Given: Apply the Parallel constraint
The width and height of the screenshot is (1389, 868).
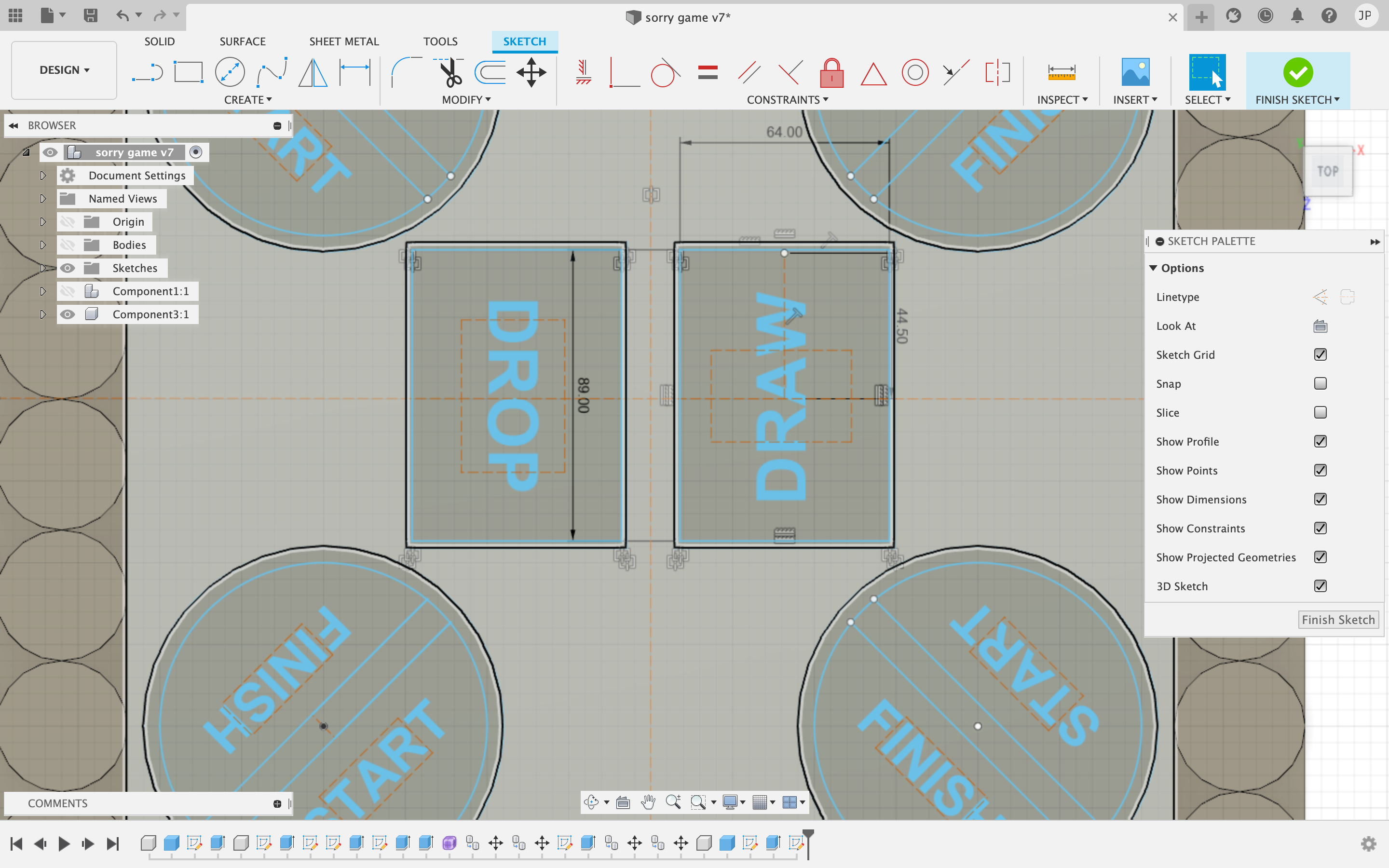Looking at the screenshot, I should click(749, 73).
